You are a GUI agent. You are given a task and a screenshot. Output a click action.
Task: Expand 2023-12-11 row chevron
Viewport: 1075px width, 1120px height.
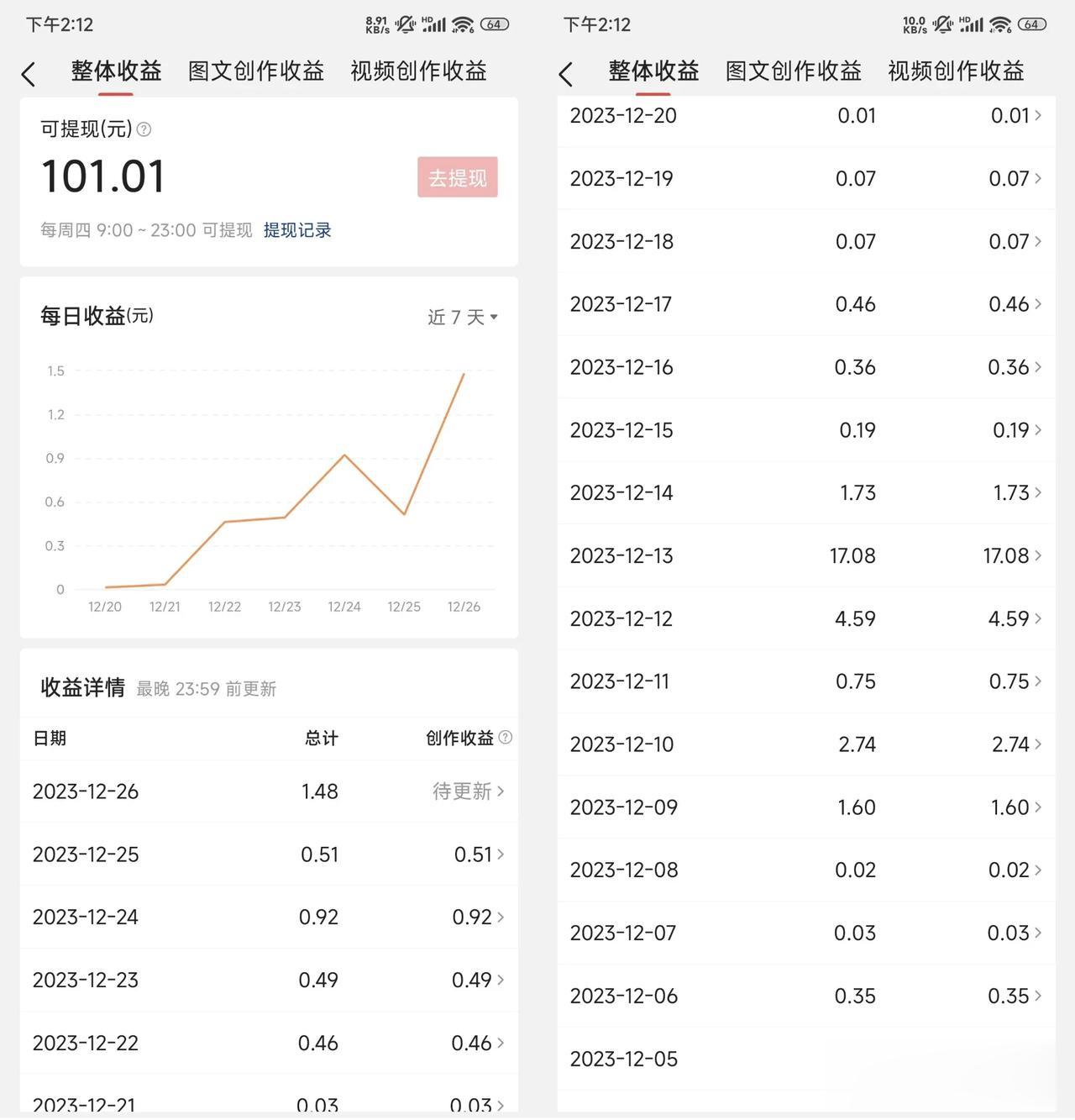pos(1038,681)
